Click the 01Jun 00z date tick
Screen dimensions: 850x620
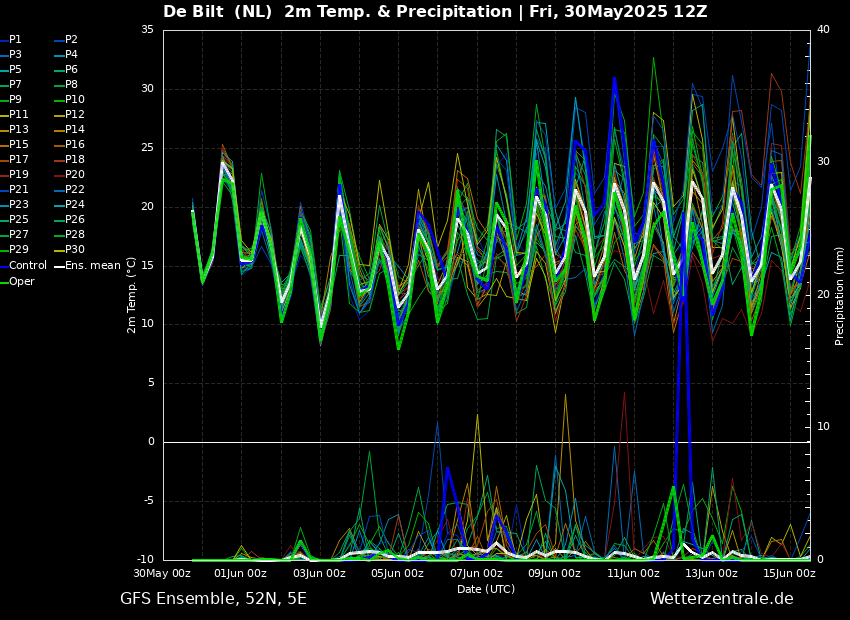[x=241, y=574]
